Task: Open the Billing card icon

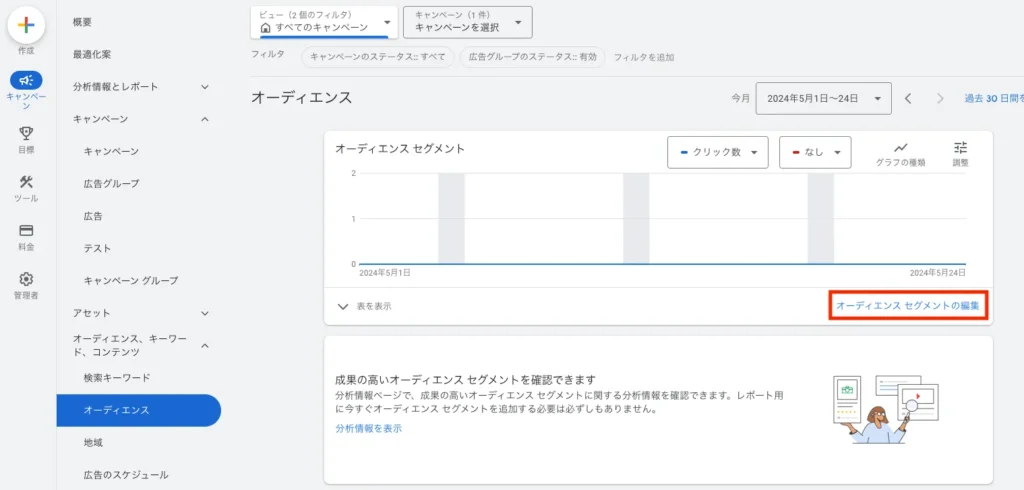Action: coord(26,231)
